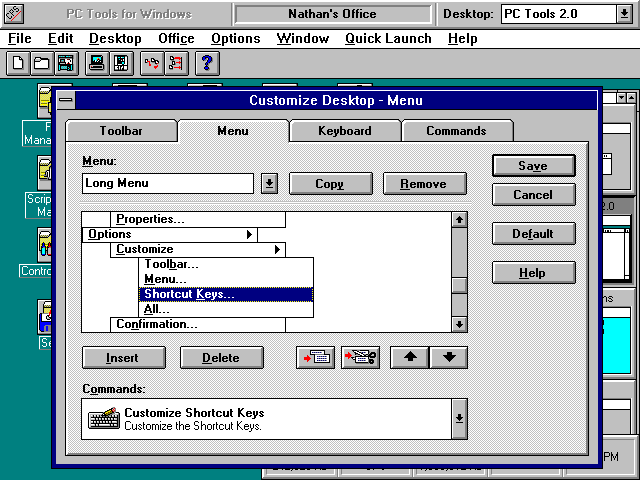
Task: Switch to the Keyboard tab
Action: [x=345, y=131]
